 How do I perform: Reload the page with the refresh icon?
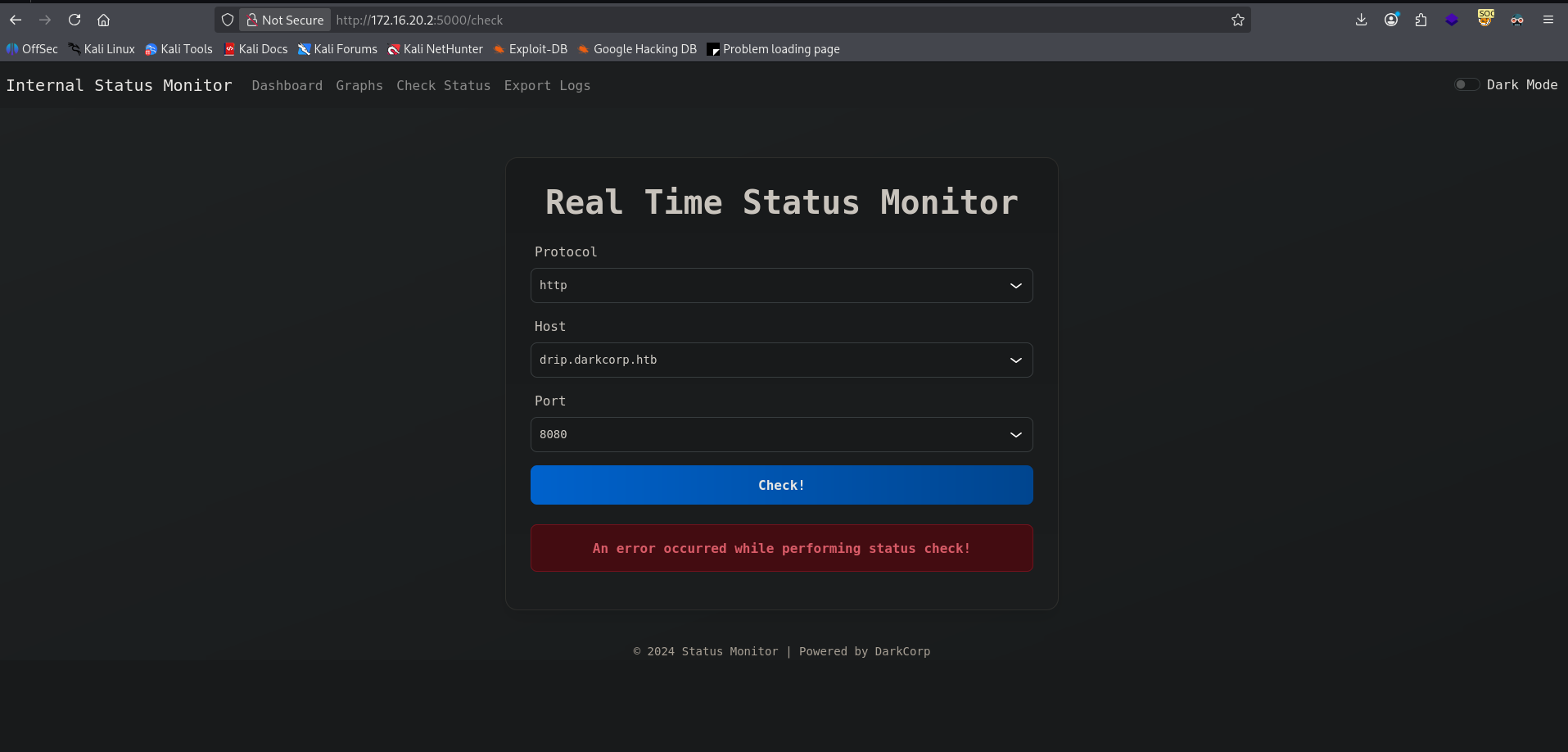pyautogui.click(x=75, y=20)
